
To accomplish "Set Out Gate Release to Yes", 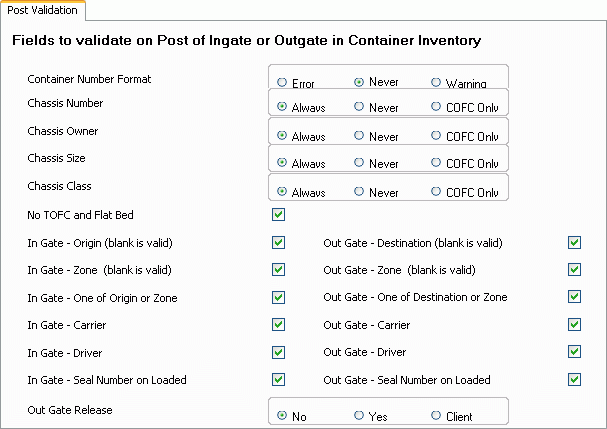I will coord(359,415).
